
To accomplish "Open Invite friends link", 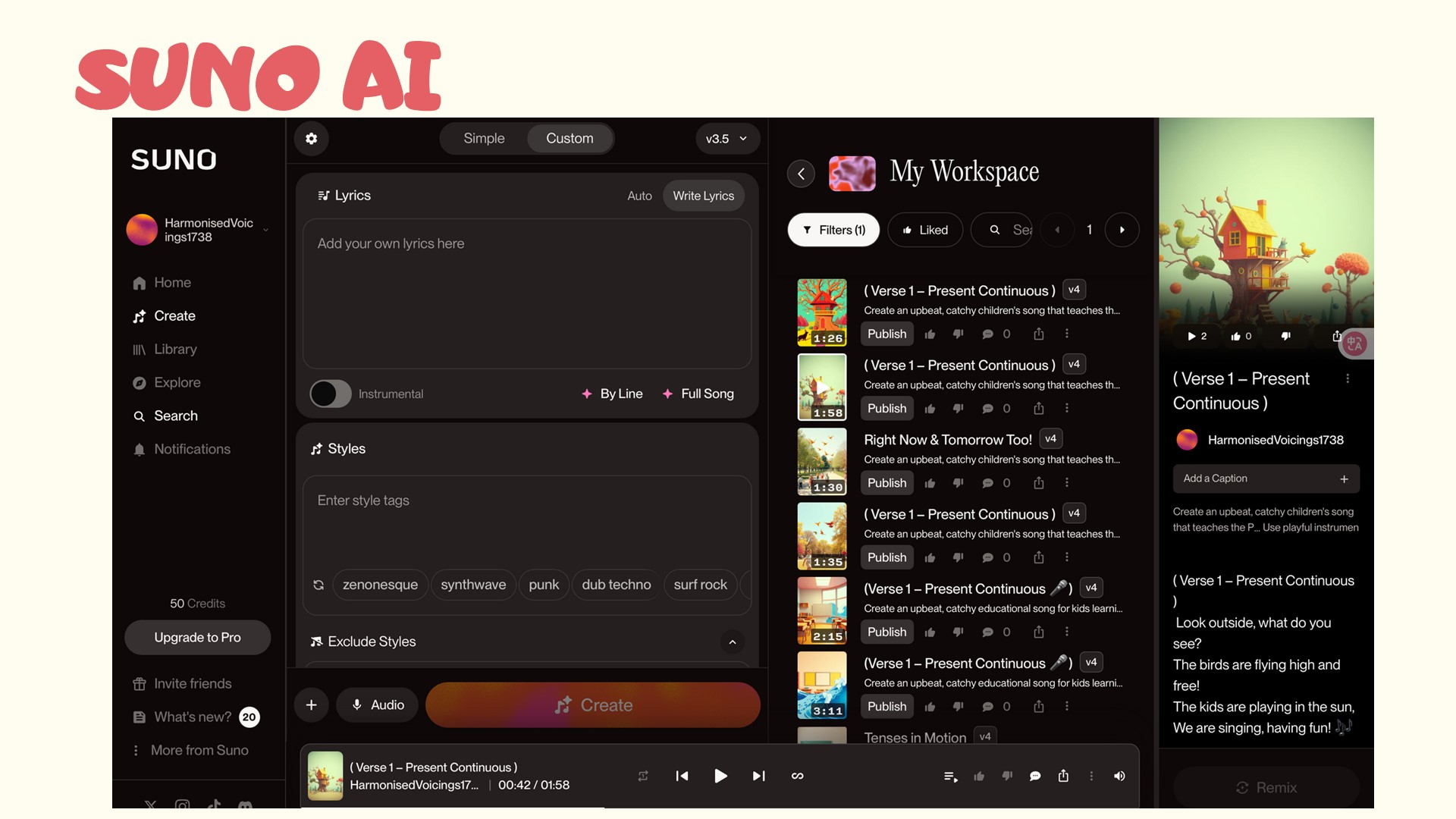I will [182, 684].
